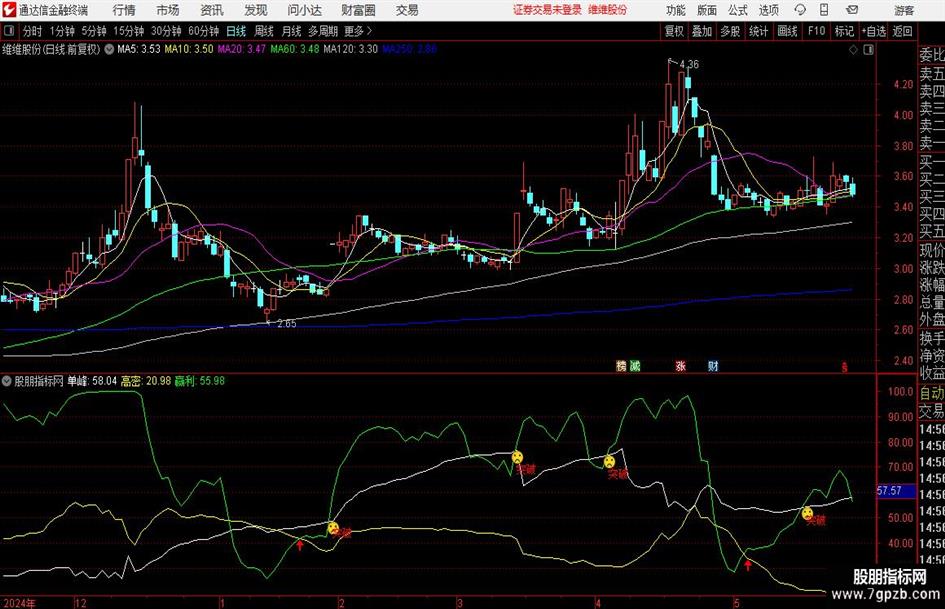Click 证券交易未登录 login link
Image resolution: width=945 pixels, height=609 pixels.
pyautogui.click(x=547, y=10)
